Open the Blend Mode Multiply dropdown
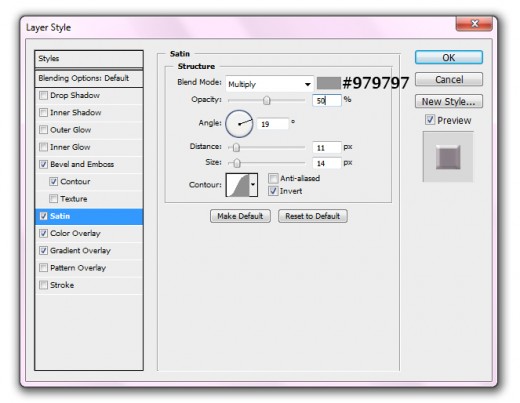The image size is (520, 403). 270,84
